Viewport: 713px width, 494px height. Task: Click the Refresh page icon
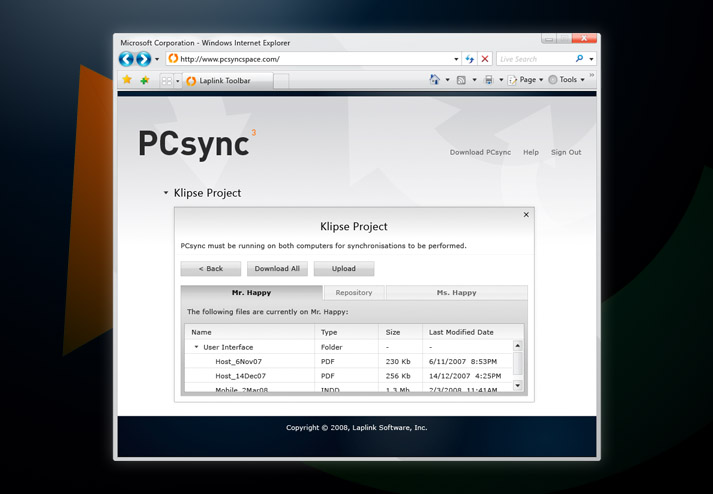point(469,59)
